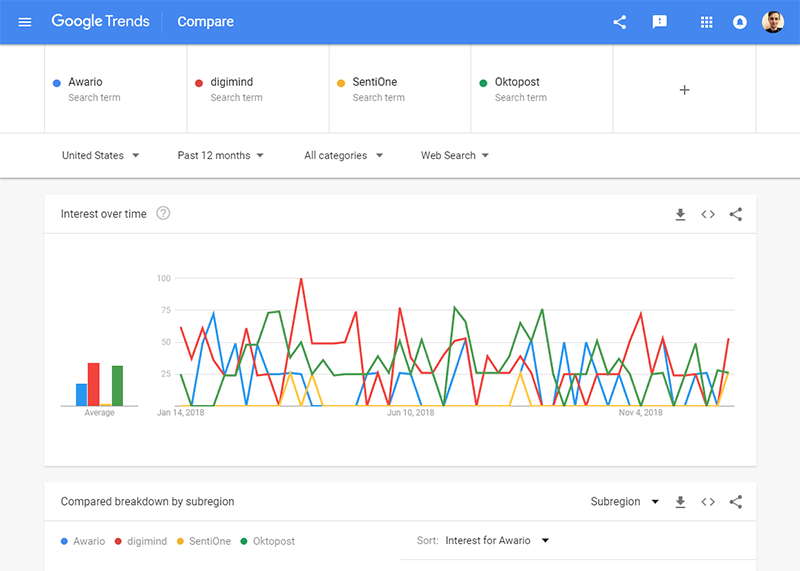
Task: Click the Nov 4, 2018 axis label
Action: (x=640, y=412)
